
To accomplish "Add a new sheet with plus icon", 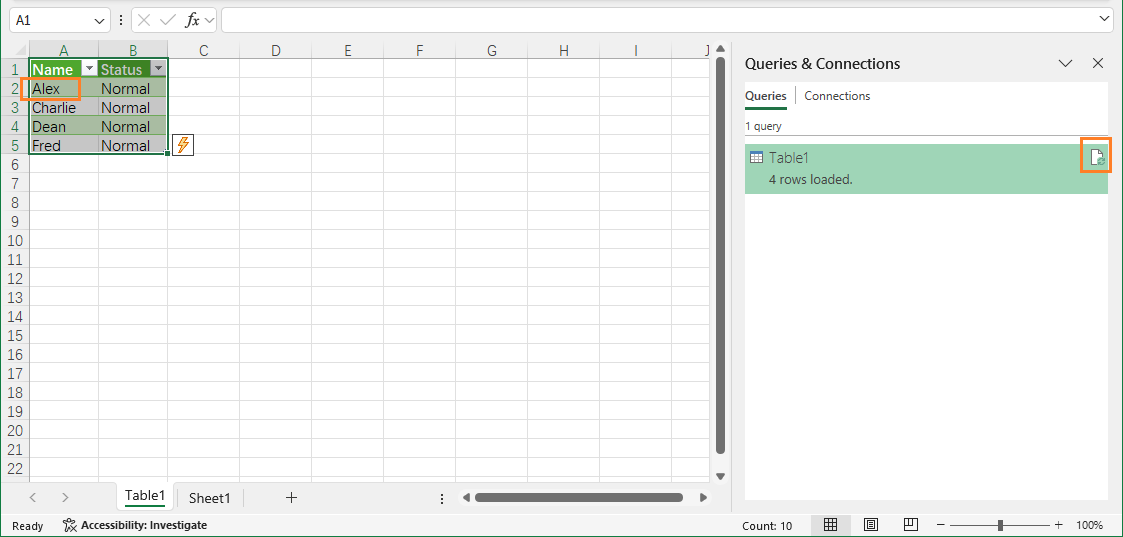I will point(291,497).
